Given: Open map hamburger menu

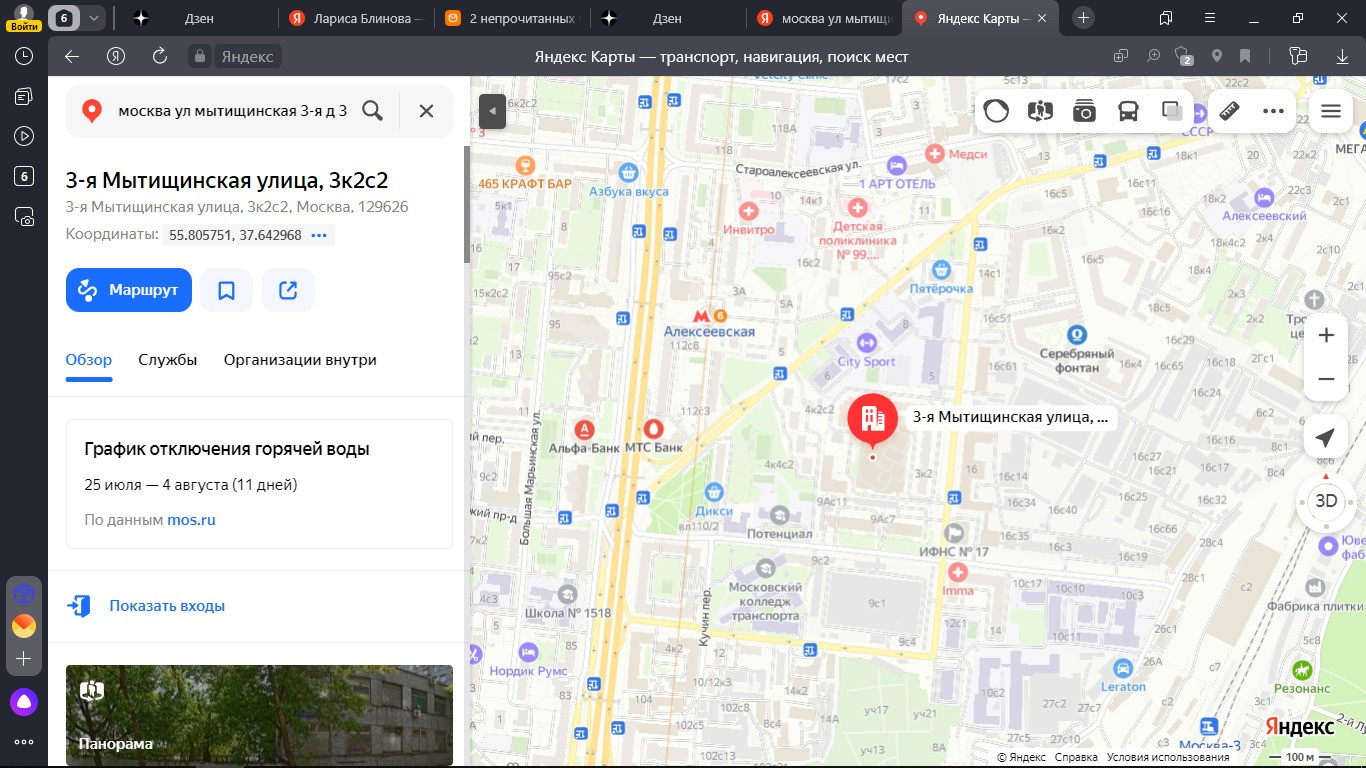Looking at the screenshot, I should point(1330,111).
